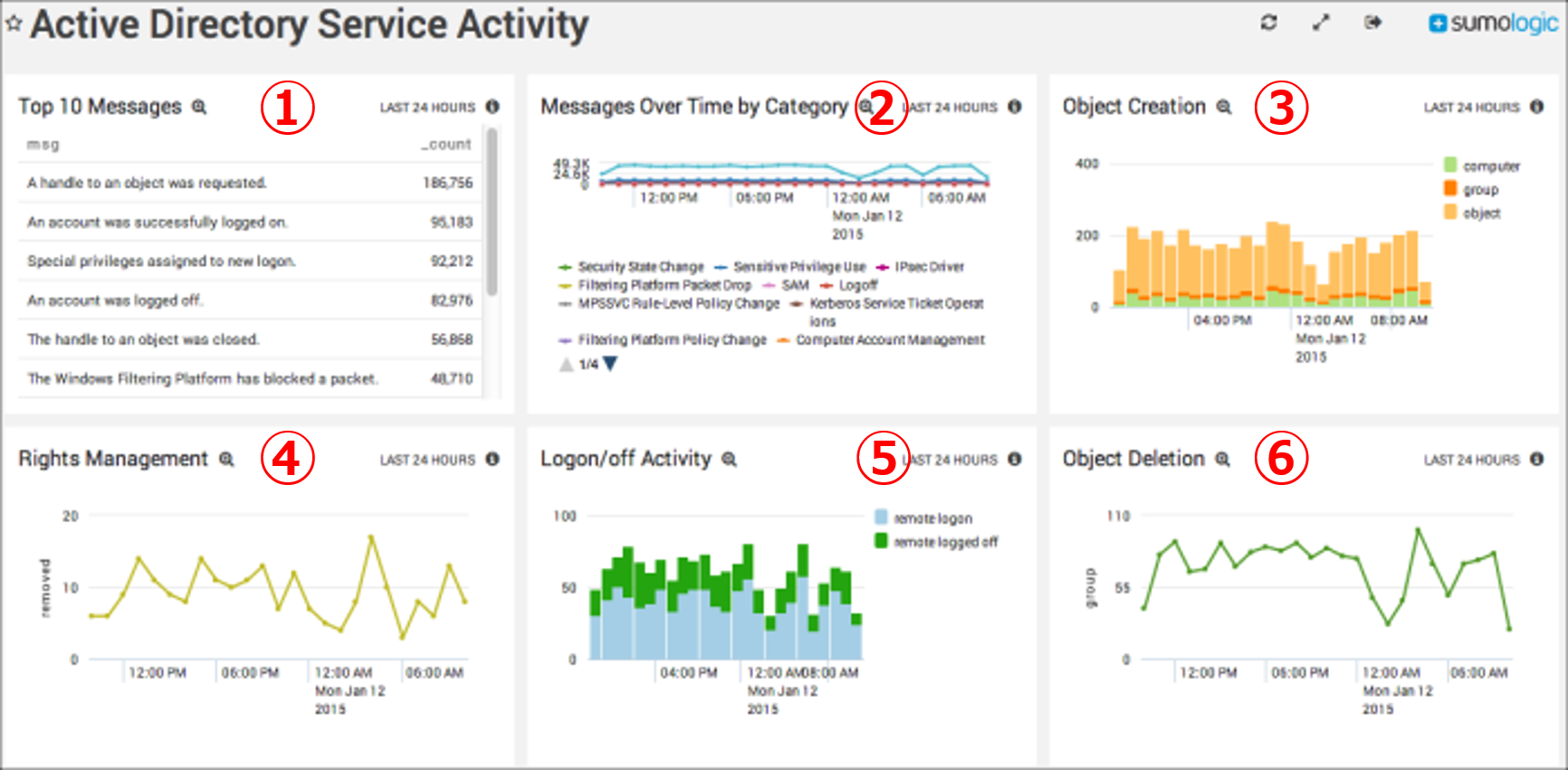This screenshot has width=1568, height=770.
Task: Click LAST 24 HOURS on Top 10 Messages
Action: point(427,108)
